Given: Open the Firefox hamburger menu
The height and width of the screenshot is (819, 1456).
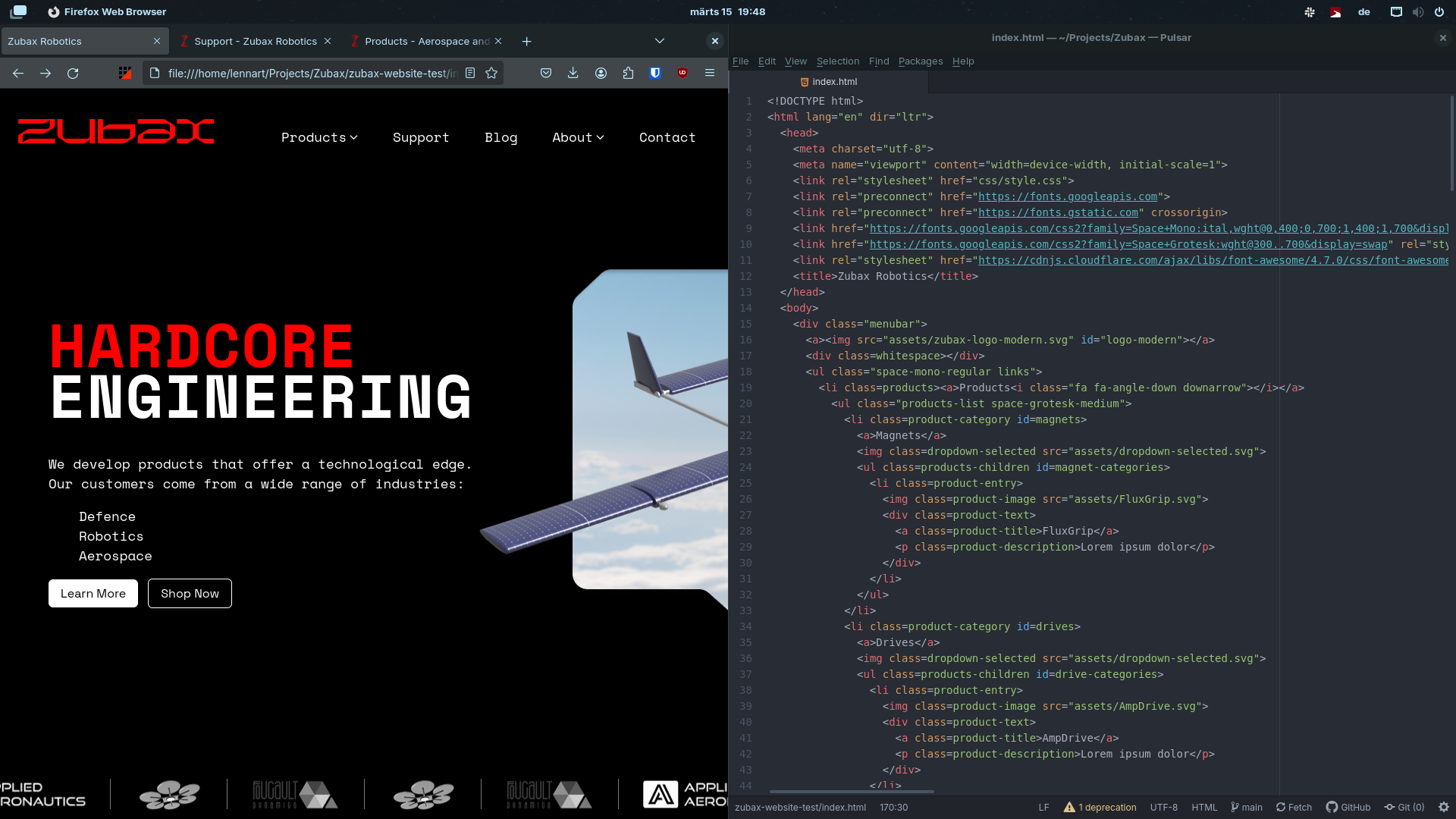Looking at the screenshot, I should 710,74.
